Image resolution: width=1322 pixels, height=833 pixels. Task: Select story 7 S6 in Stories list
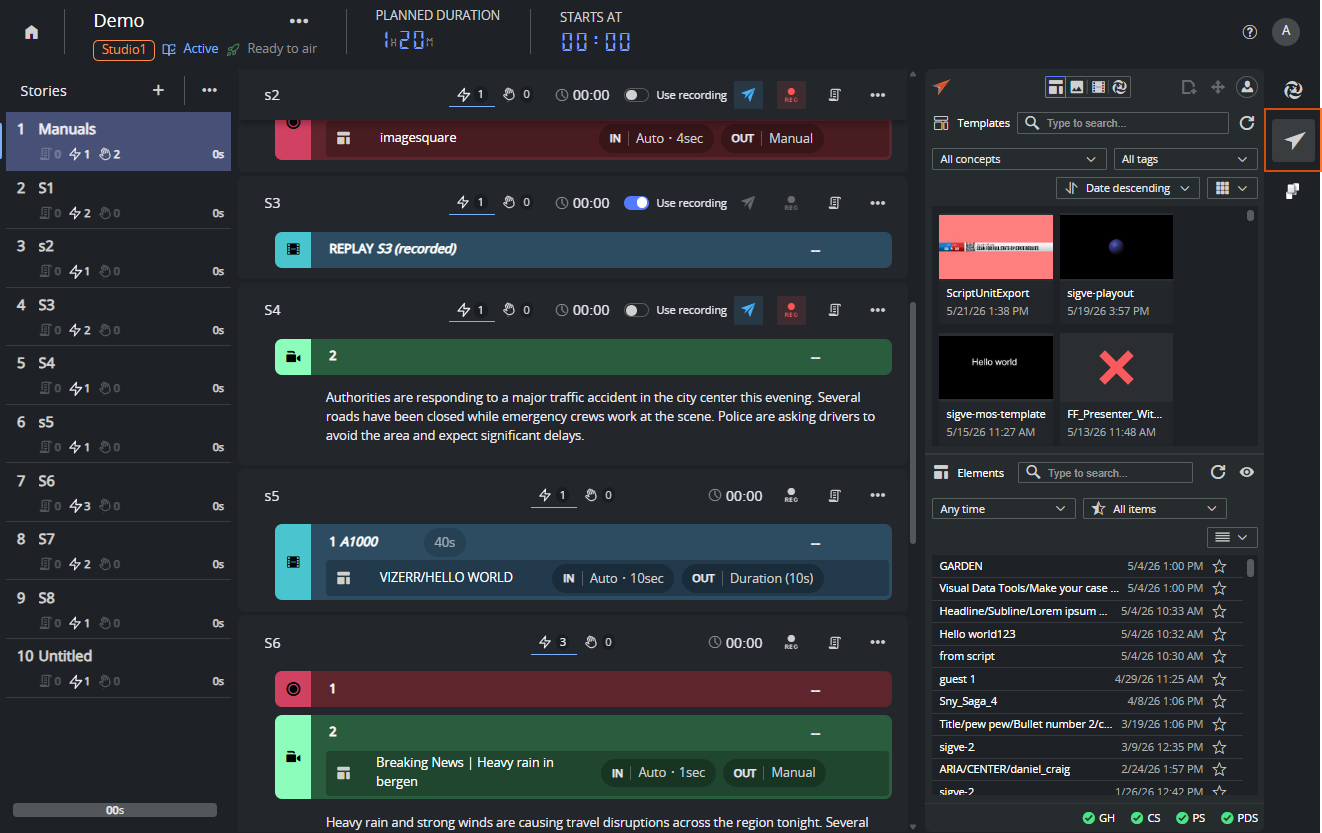(x=118, y=491)
